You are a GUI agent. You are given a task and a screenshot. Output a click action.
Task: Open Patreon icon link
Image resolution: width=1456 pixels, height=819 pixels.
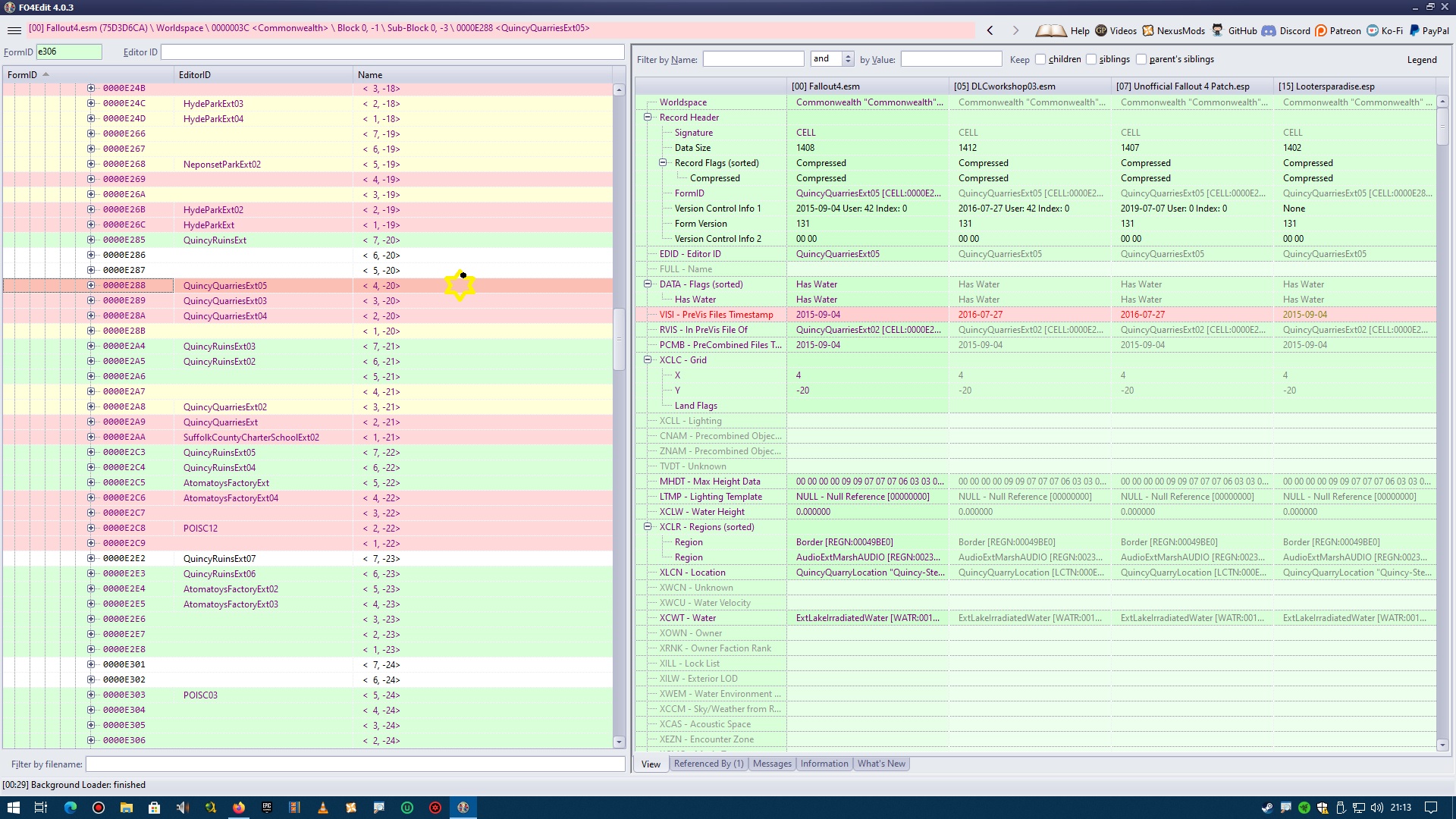(x=1321, y=30)
